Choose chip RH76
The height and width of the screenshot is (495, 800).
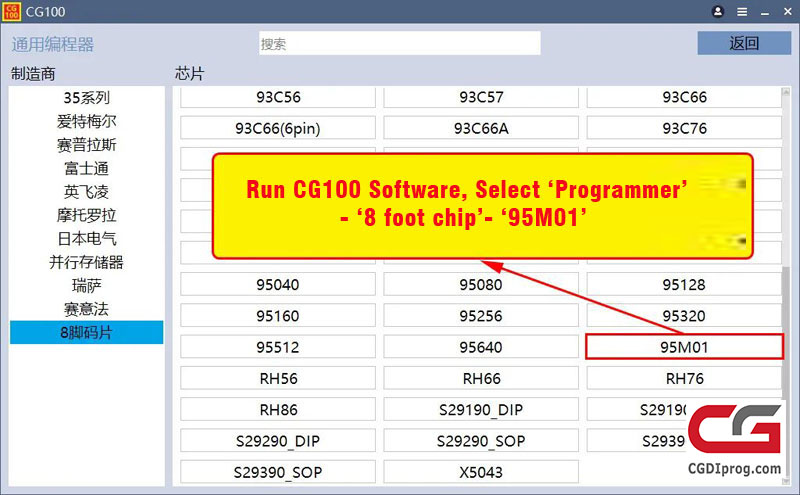pyautogui.click(x=684, y=378)
